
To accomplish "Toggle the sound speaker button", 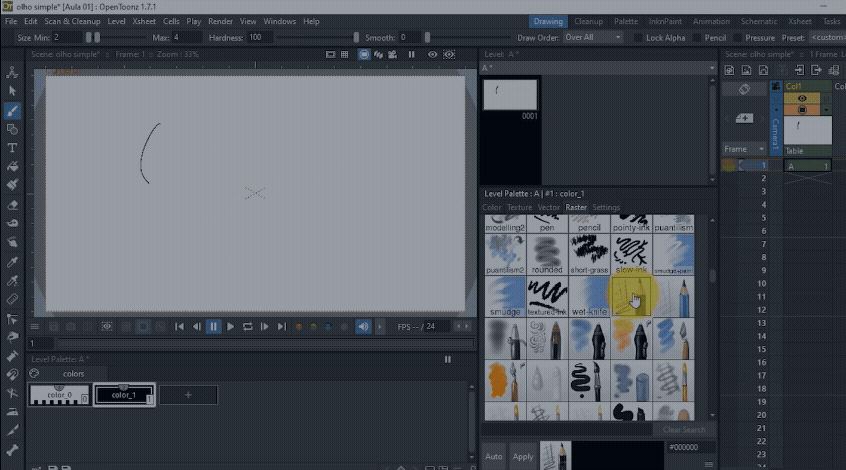I will 364,326.
